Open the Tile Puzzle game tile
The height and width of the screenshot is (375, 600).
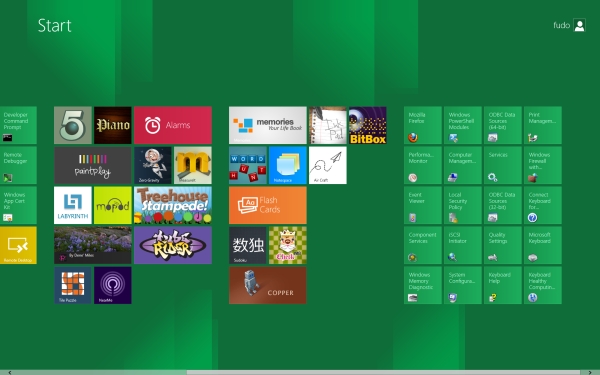[x=73, y=285]
